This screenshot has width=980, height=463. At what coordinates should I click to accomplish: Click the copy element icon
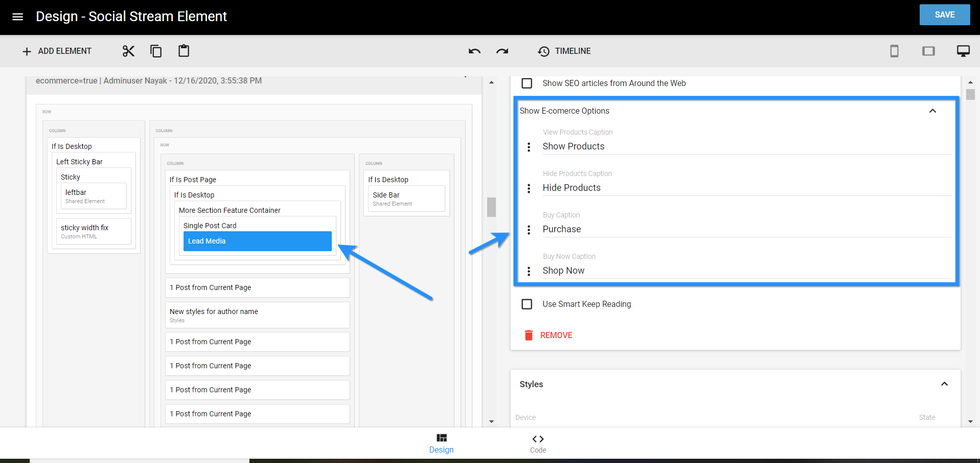click(156, 51)
